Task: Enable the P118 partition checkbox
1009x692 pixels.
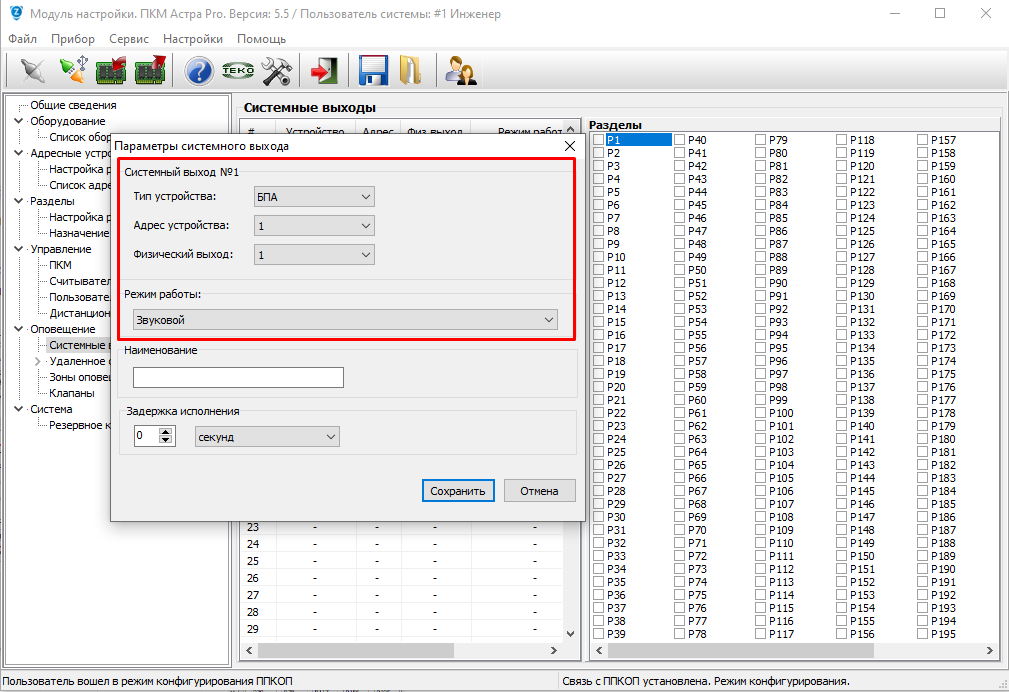Action: tap(842, 140)
